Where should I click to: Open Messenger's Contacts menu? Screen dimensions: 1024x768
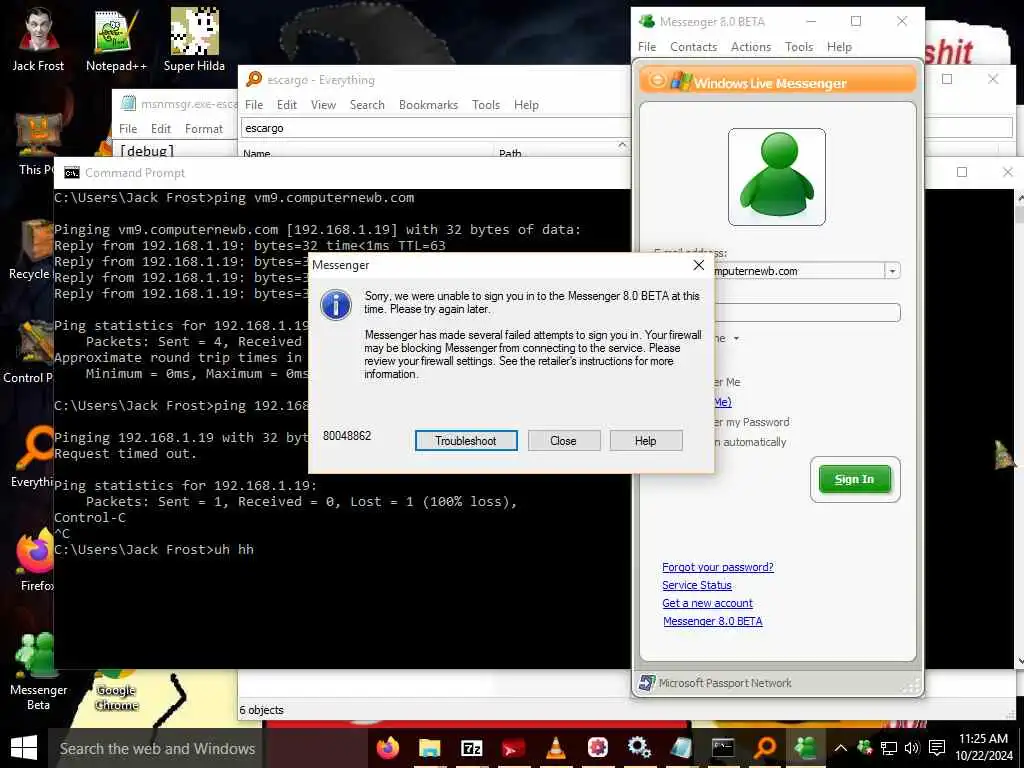coord(694,47)
